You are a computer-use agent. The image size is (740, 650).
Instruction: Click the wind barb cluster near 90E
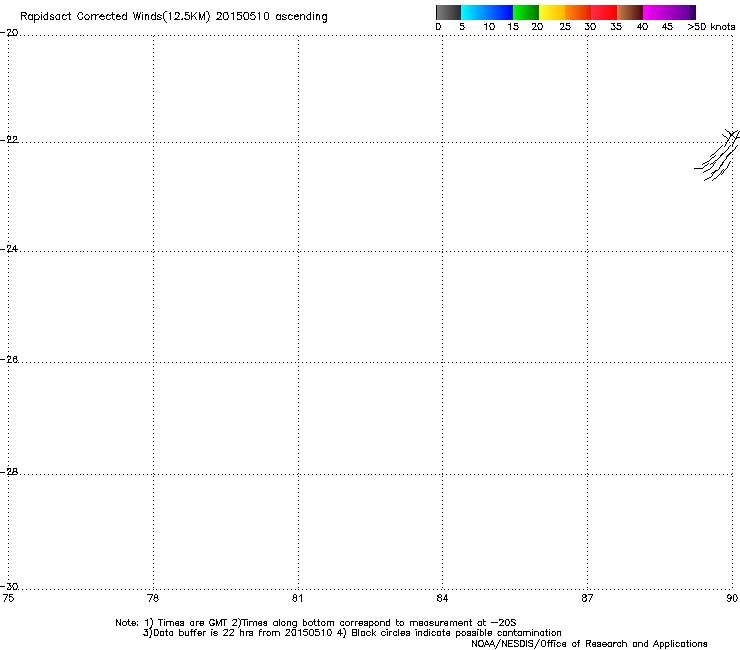tap(717, 155)
